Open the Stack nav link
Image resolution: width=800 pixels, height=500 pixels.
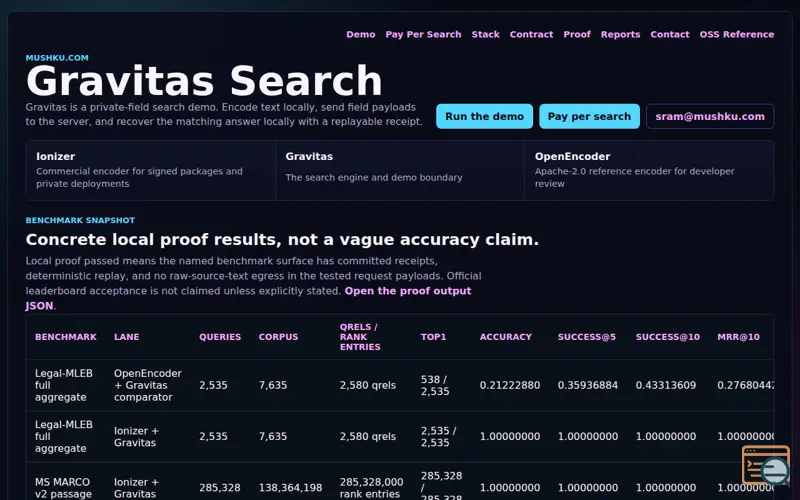485,34
